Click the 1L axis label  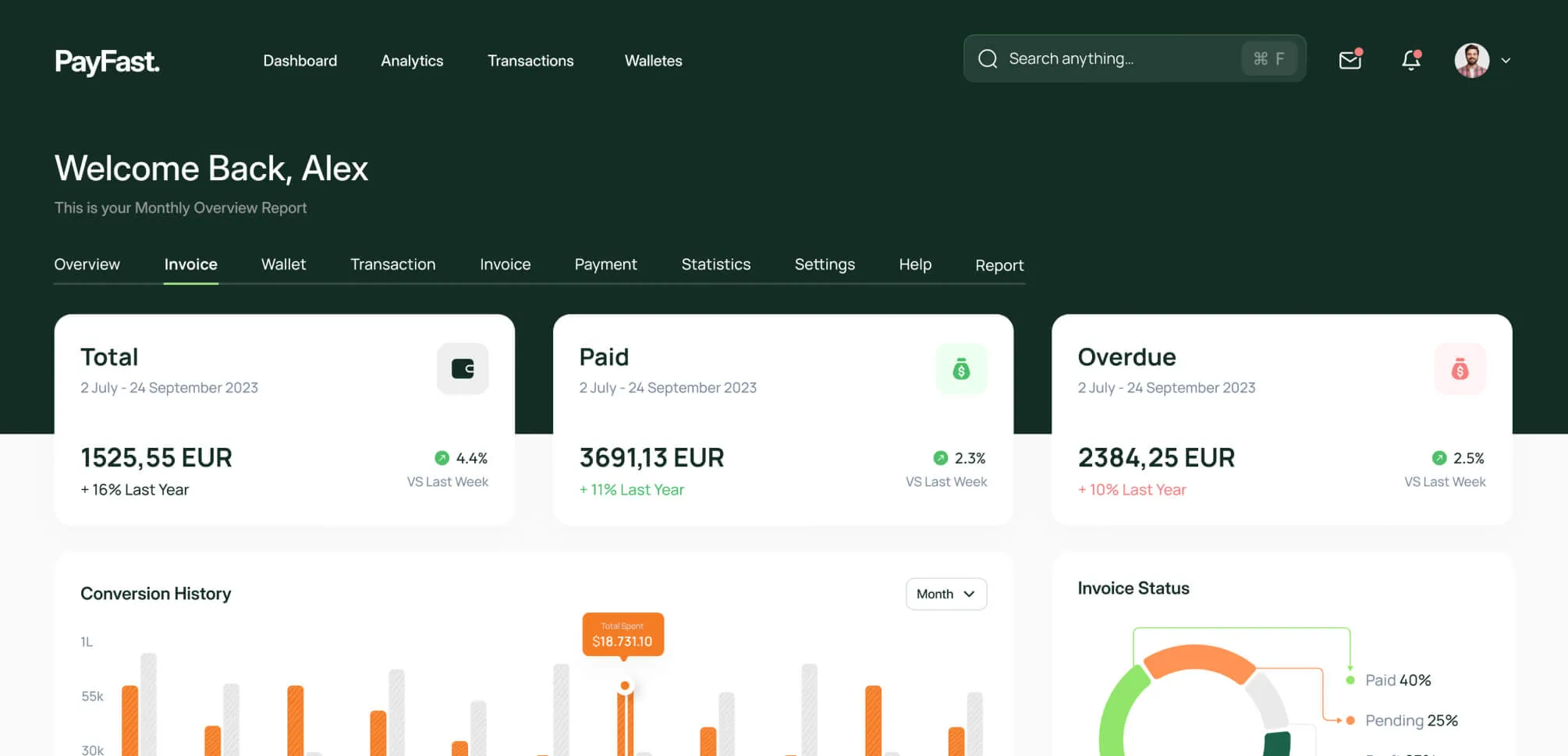tap(87, 642)
